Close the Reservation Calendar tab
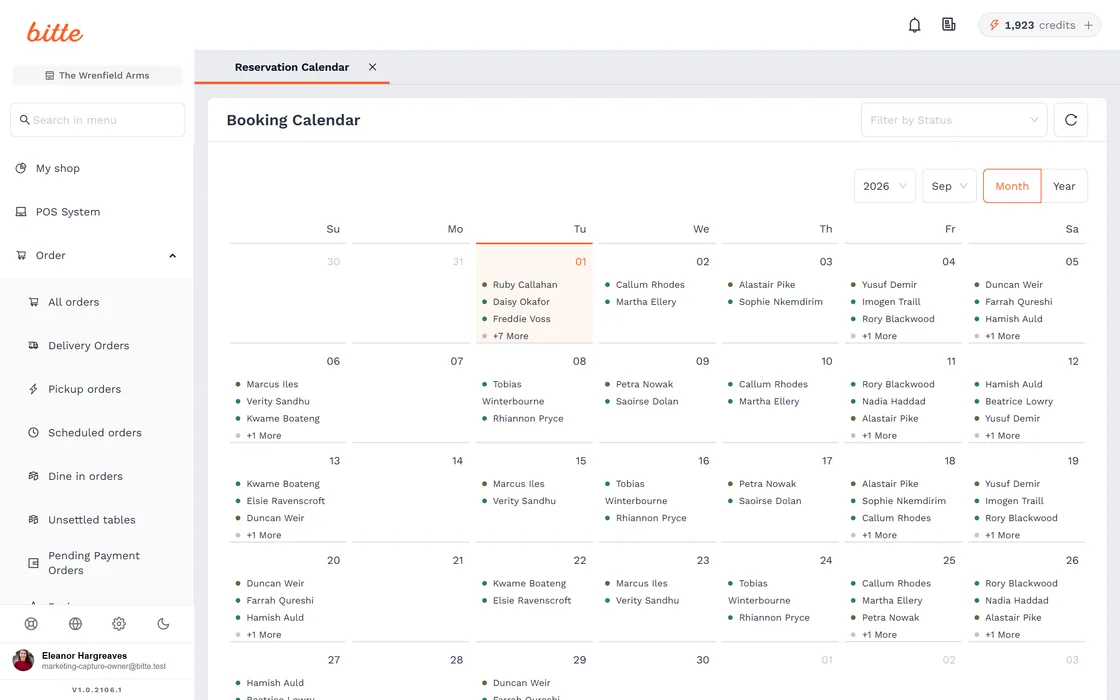The height and width of the screenshot is (700, 1120). point(372,67)
